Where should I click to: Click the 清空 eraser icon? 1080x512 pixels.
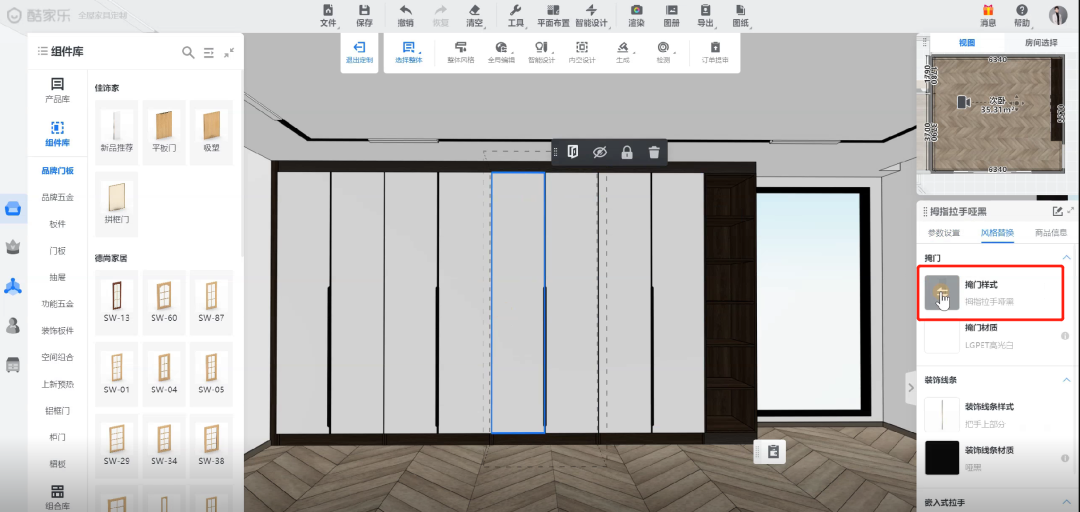pos(474,10)
